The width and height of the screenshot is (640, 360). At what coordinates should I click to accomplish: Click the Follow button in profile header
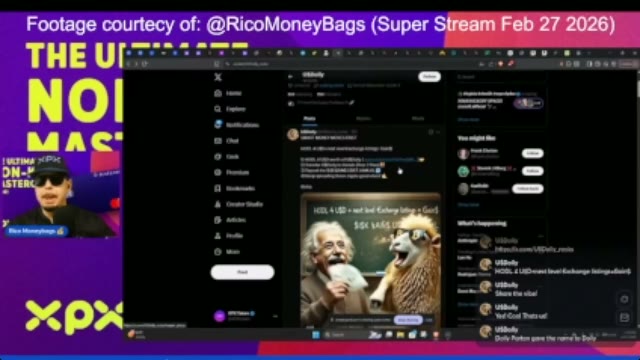click(x=429, y=76)
